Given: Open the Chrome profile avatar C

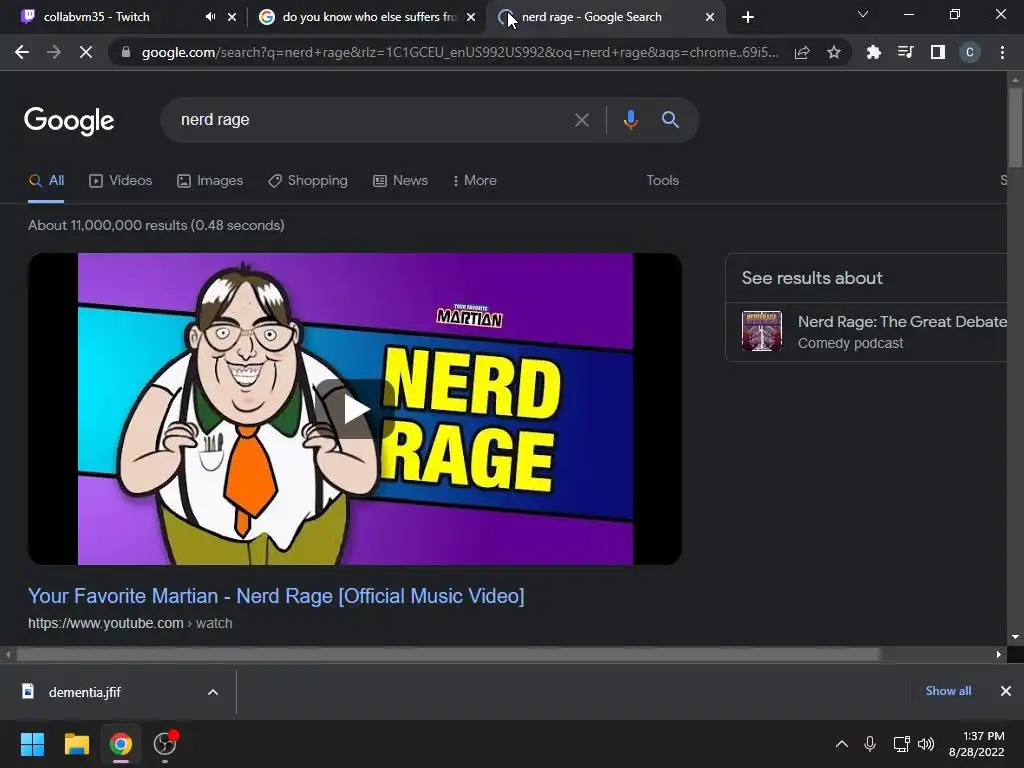Looking at the screenshot, I should 970,52.
